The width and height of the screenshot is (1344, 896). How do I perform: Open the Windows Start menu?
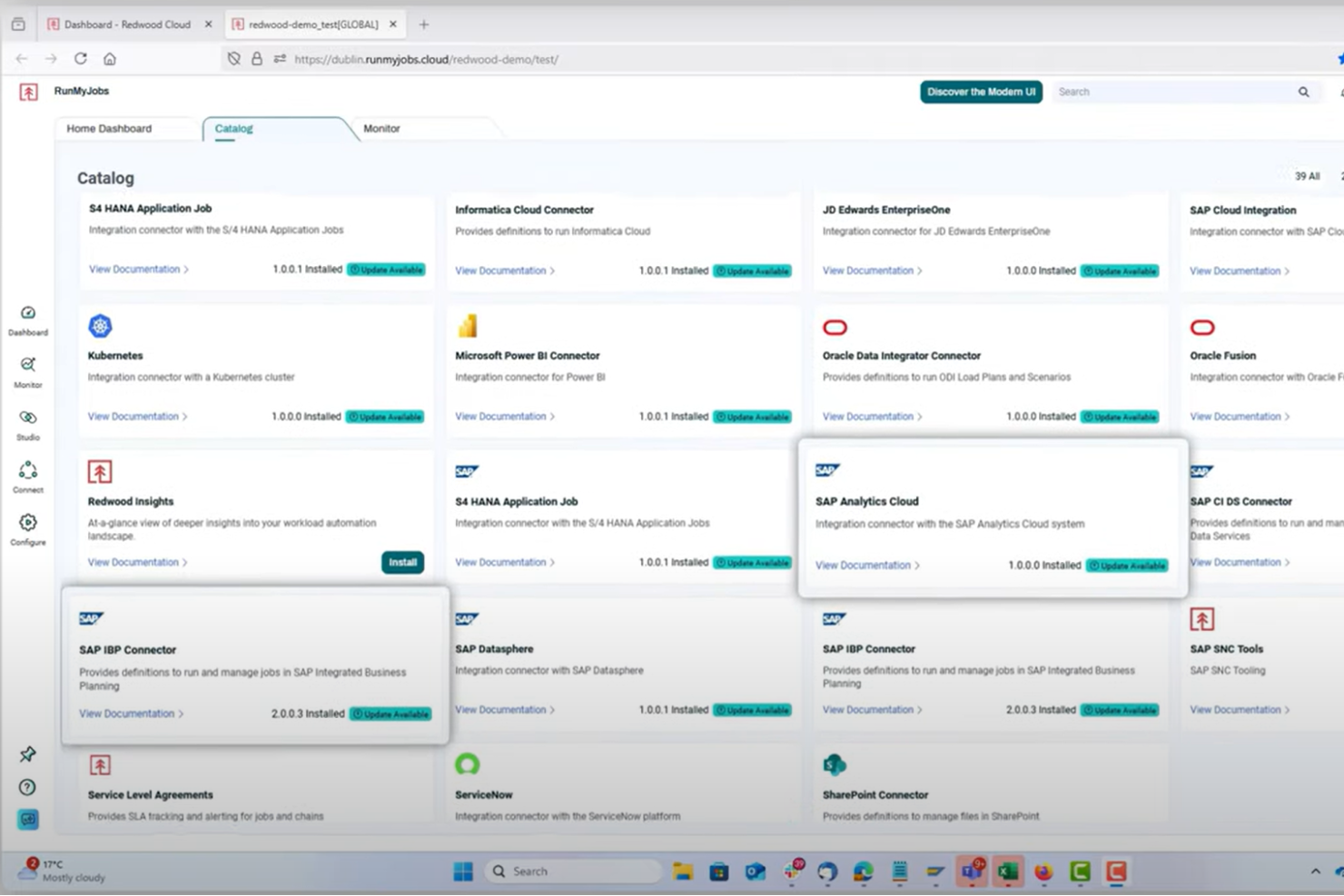click(x=463, y=871)
